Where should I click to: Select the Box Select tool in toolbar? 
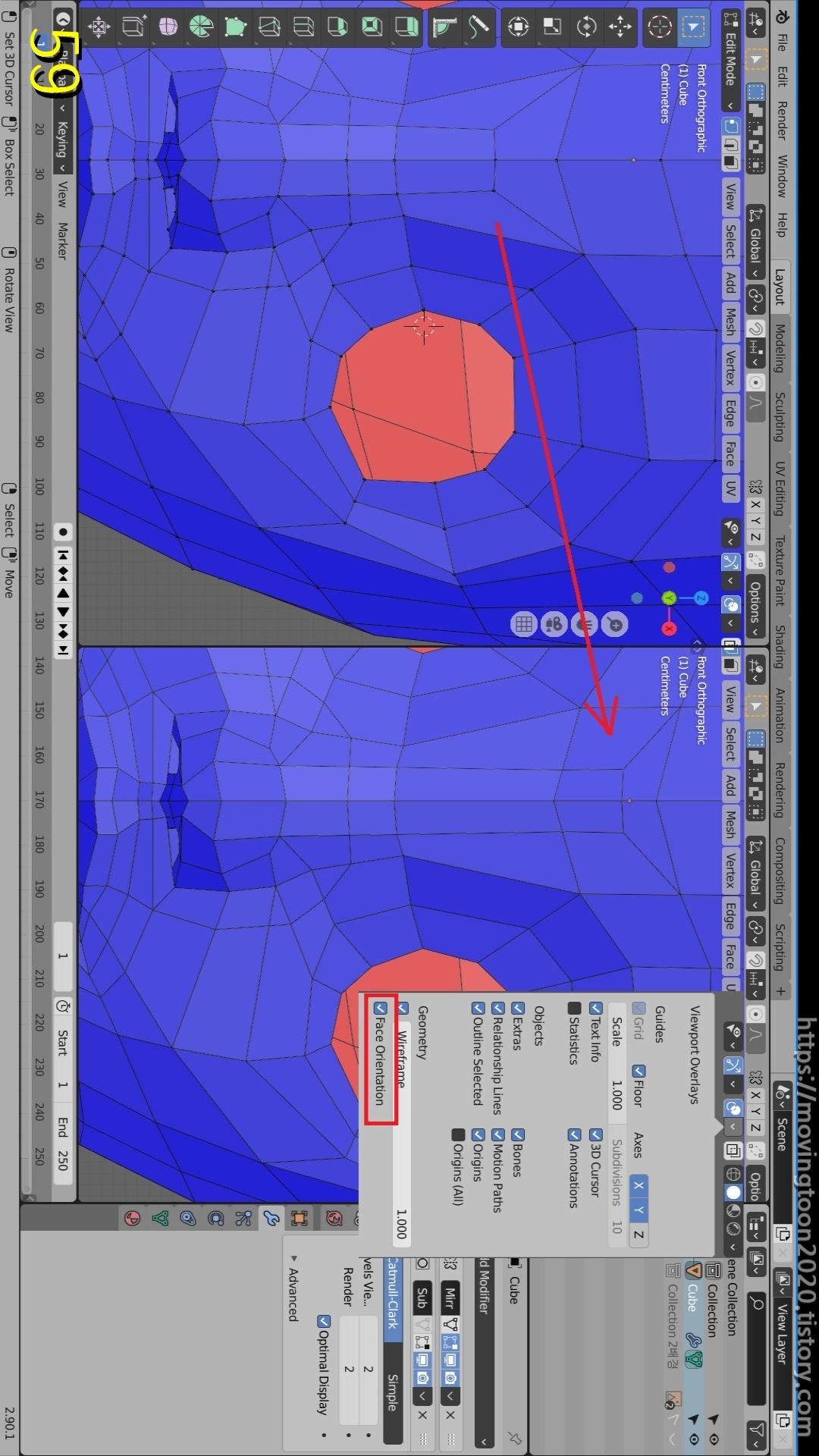pyautogui.click(x=693, y=27)
